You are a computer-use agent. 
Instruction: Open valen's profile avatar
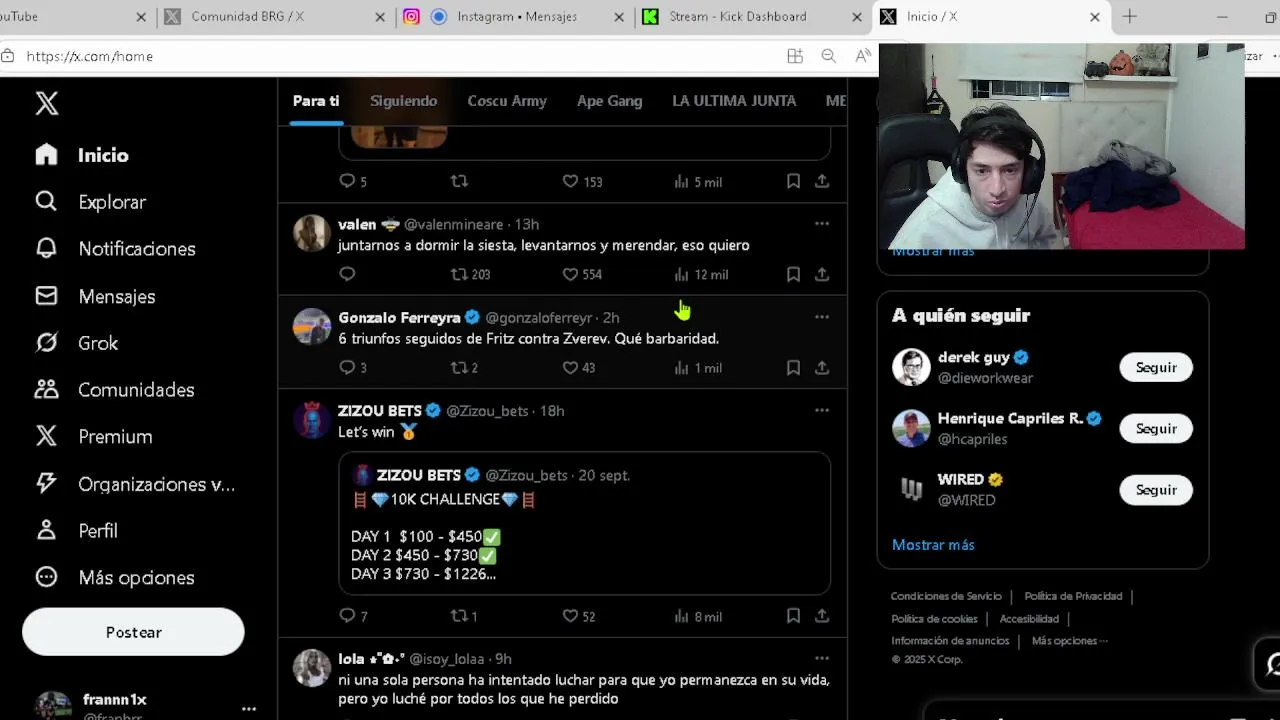point(312,233)
